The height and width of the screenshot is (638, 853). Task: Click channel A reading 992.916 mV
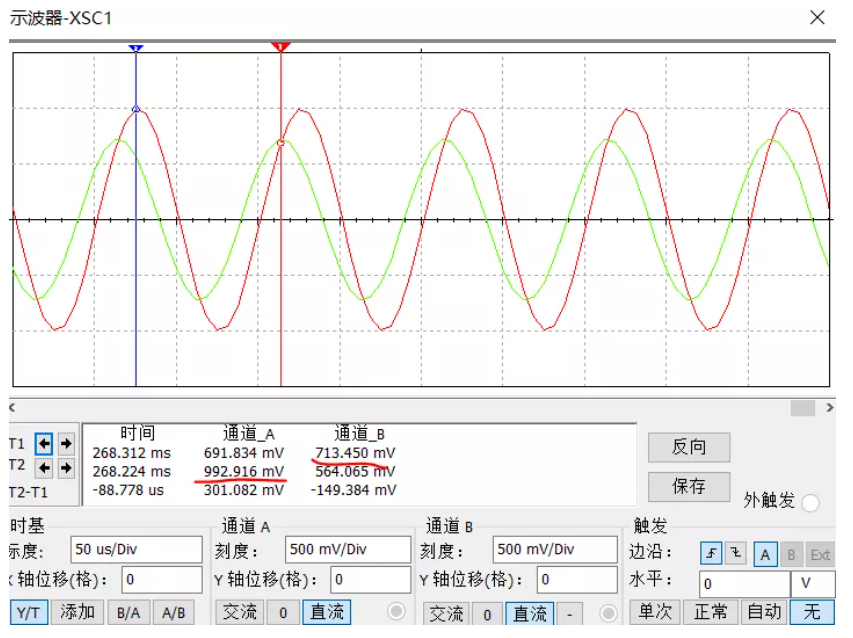(244, 472)
